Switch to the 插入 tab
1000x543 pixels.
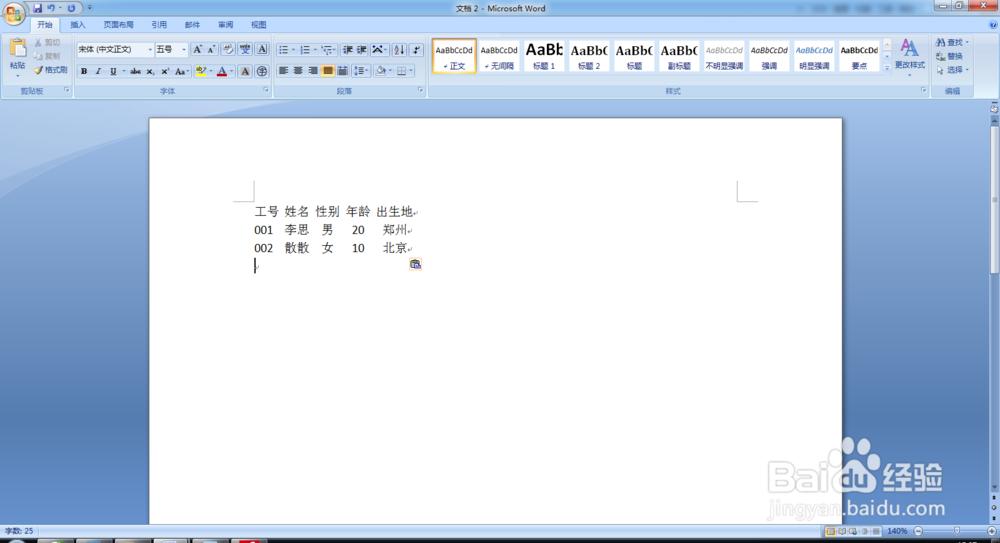coord(78,25)
